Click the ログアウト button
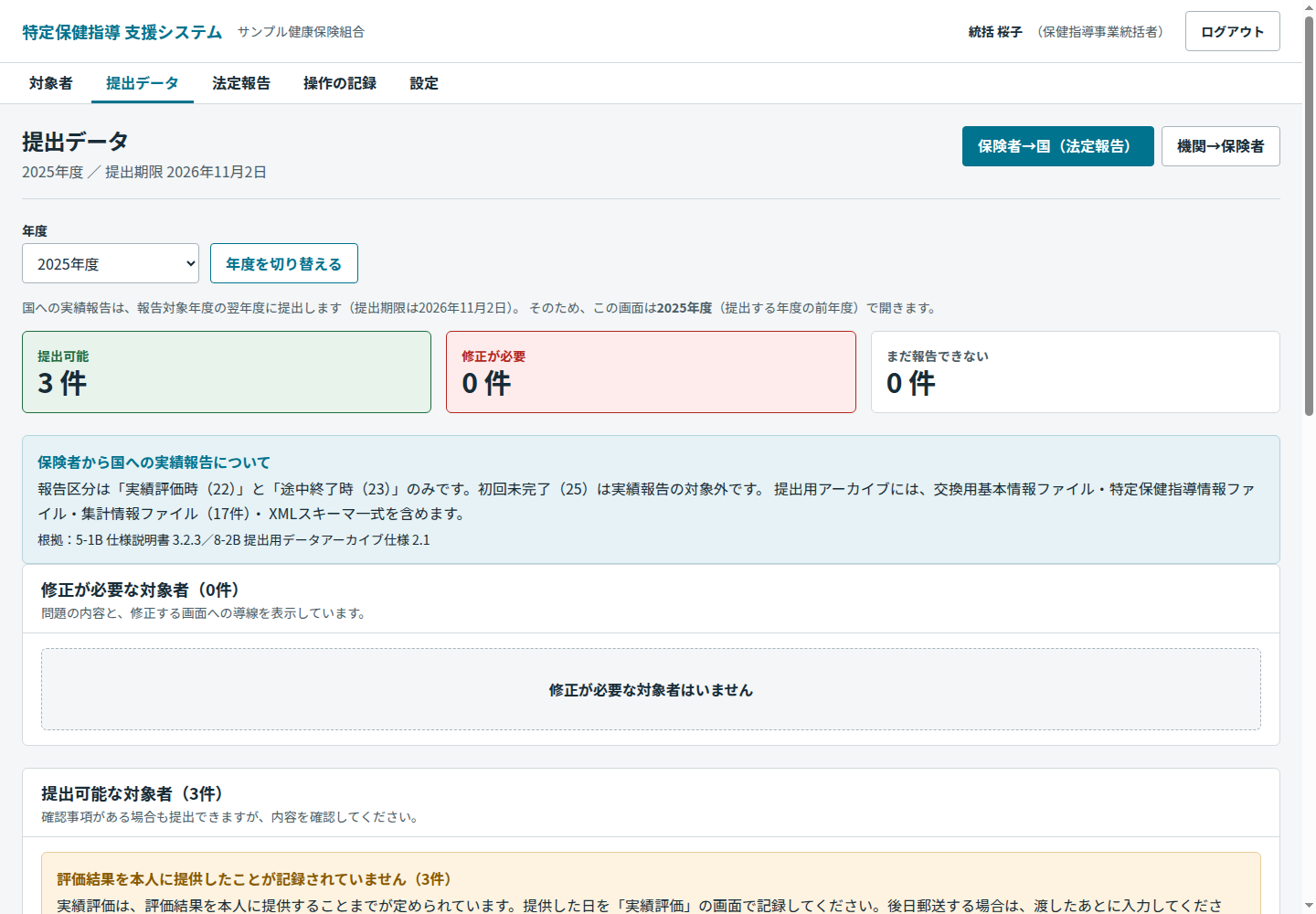Screen dimensions: 1316x914 [x=1232, y=31]
